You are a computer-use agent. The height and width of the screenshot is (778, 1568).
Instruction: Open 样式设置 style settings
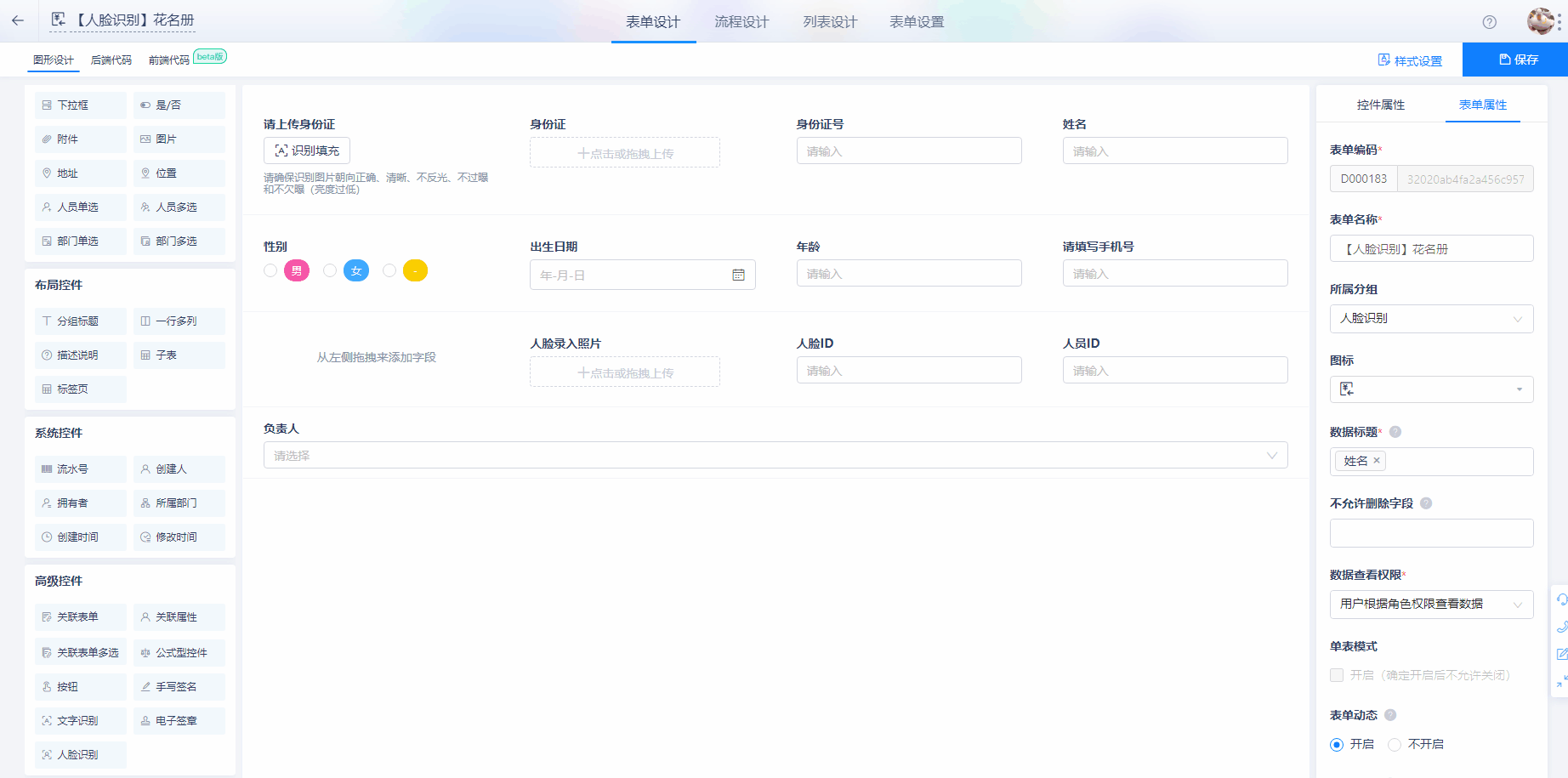click(x=1410, y=60)
